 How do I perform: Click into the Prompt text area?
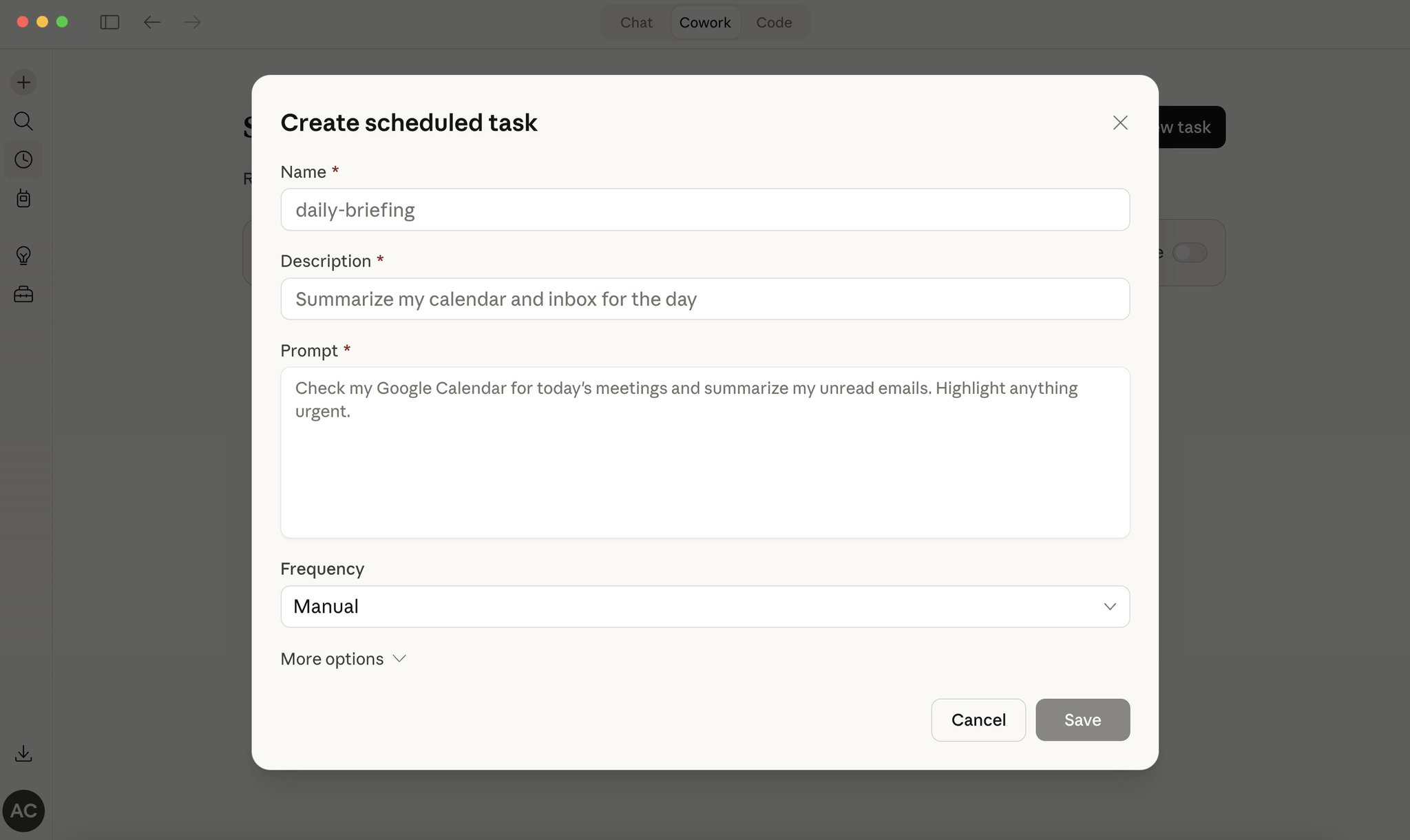tap(705, 452)
